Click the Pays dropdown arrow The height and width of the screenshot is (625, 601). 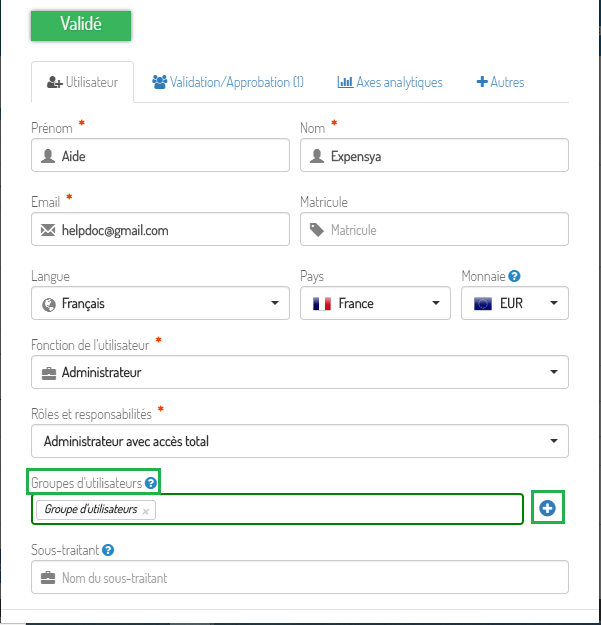pyautogui.click(x=436, y=303)
